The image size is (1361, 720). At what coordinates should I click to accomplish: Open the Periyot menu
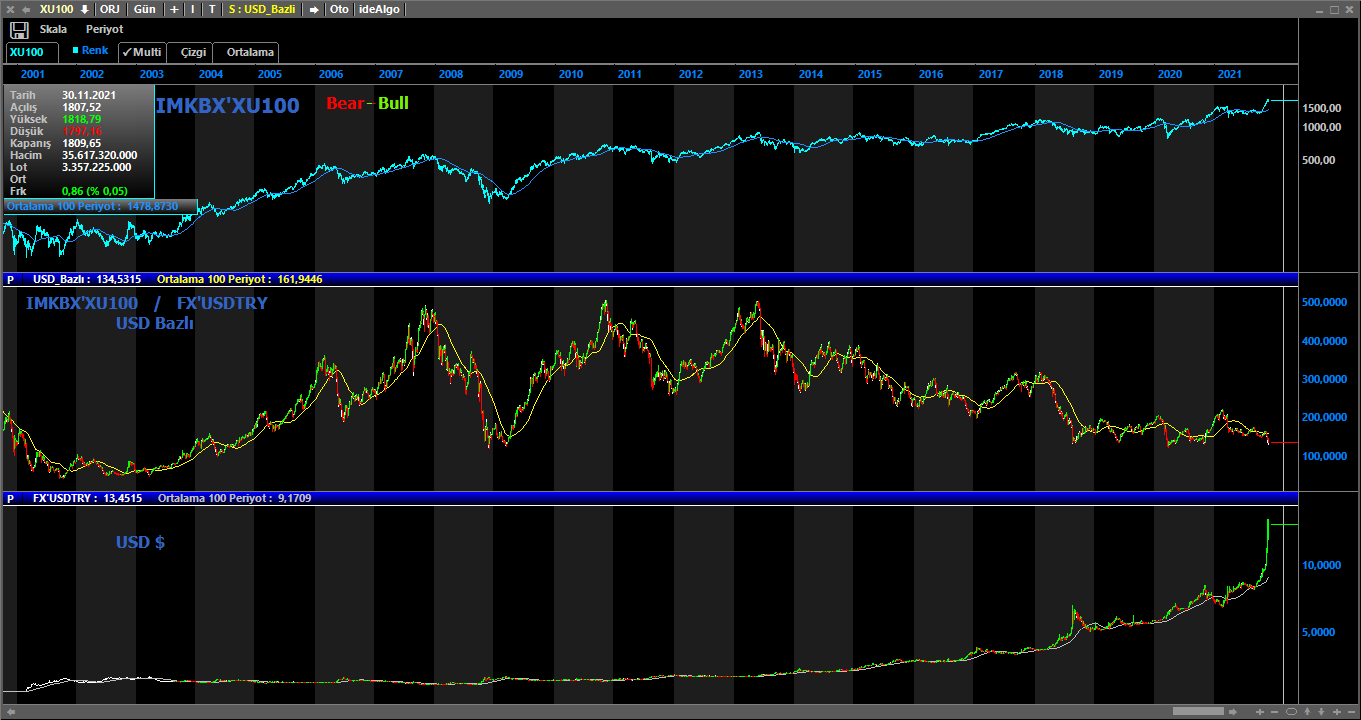104,30
